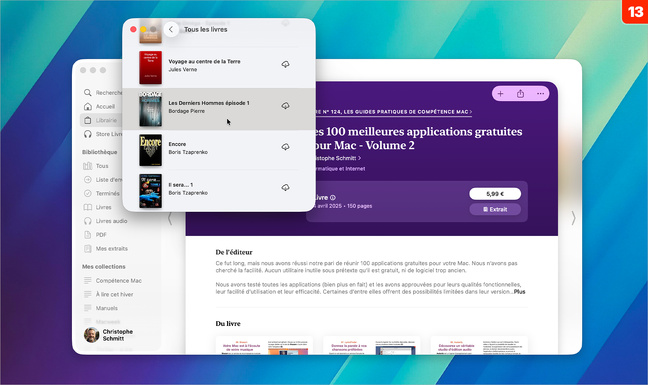Open the Liste d'envies sidebar item
Image resolution: width=648 pixels, height=385 pixels.
pos(102,180)
